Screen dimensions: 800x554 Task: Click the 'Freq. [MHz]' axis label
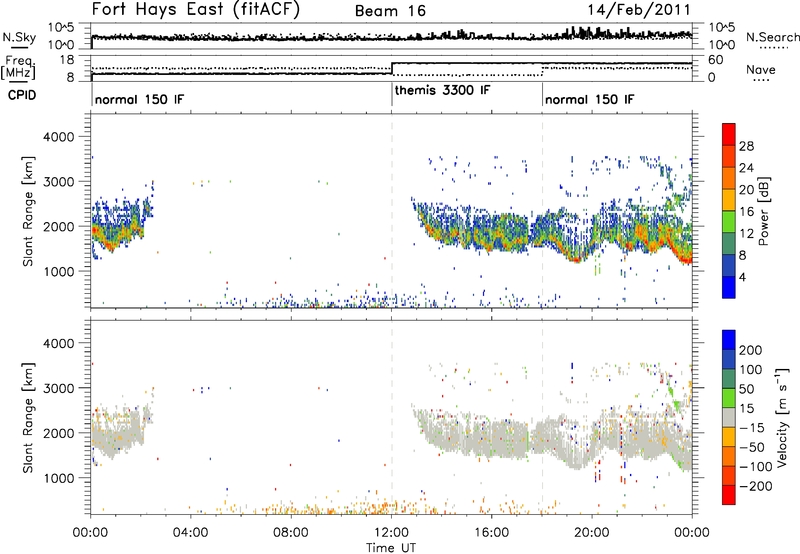coord(19,67)
